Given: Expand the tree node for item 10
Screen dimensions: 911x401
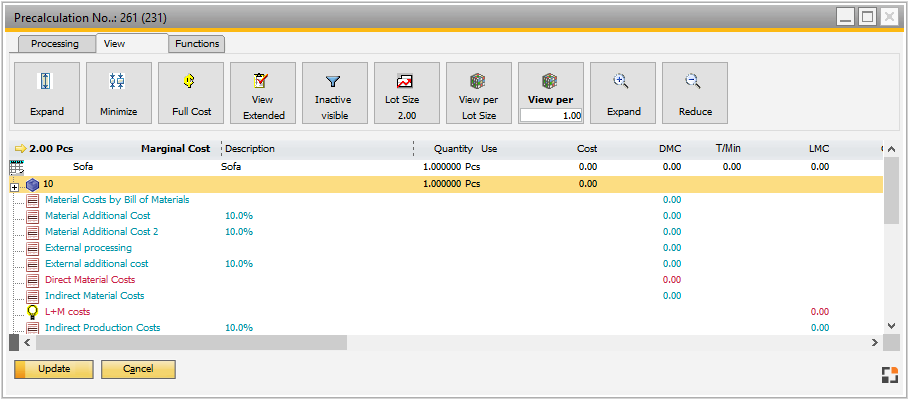Looking at the screenshot, I should click(x=15, y=185).
